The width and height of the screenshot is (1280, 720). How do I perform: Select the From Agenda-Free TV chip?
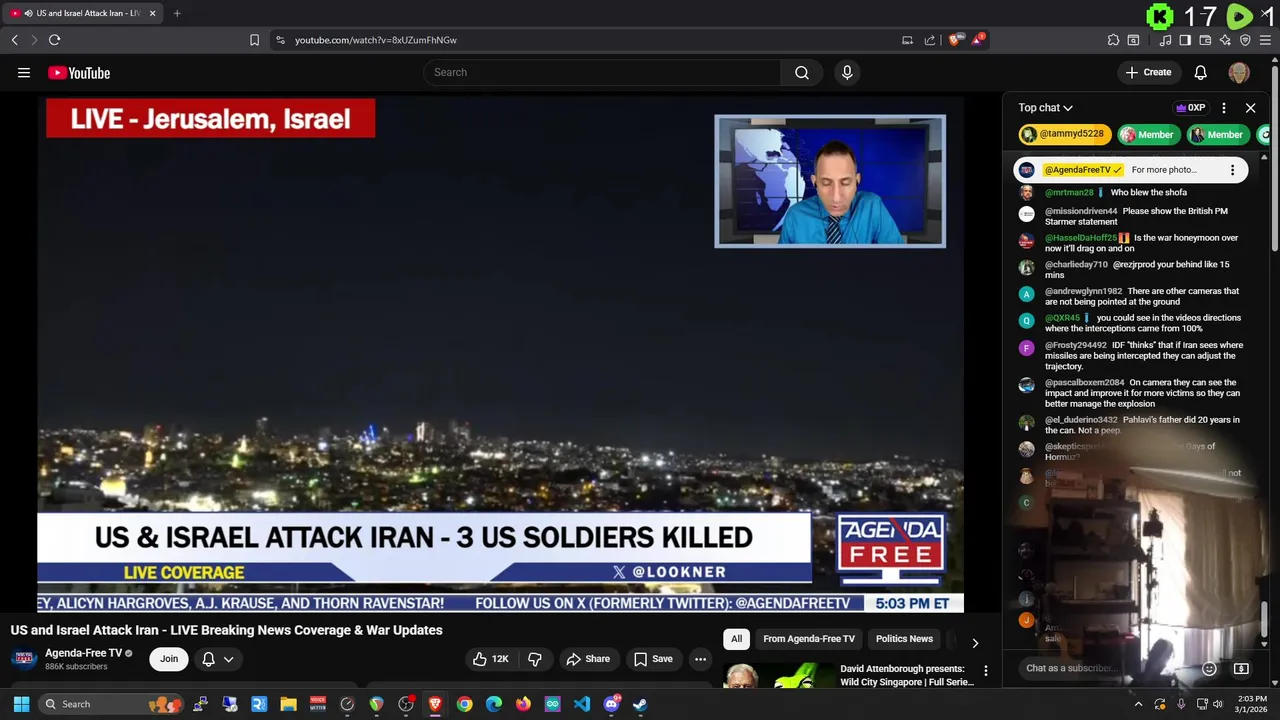click(x=809, y=639)
